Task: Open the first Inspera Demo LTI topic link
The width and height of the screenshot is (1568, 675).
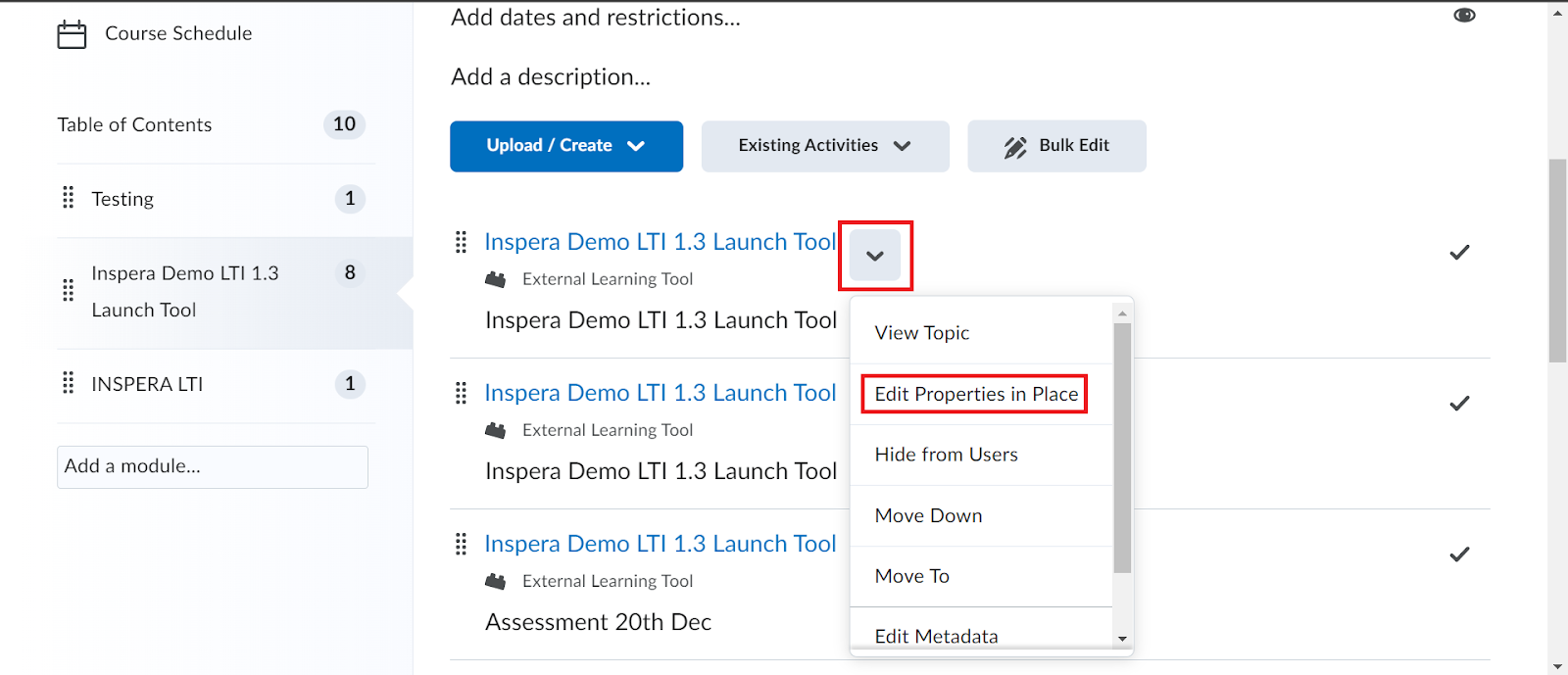Action: [661, 242]
